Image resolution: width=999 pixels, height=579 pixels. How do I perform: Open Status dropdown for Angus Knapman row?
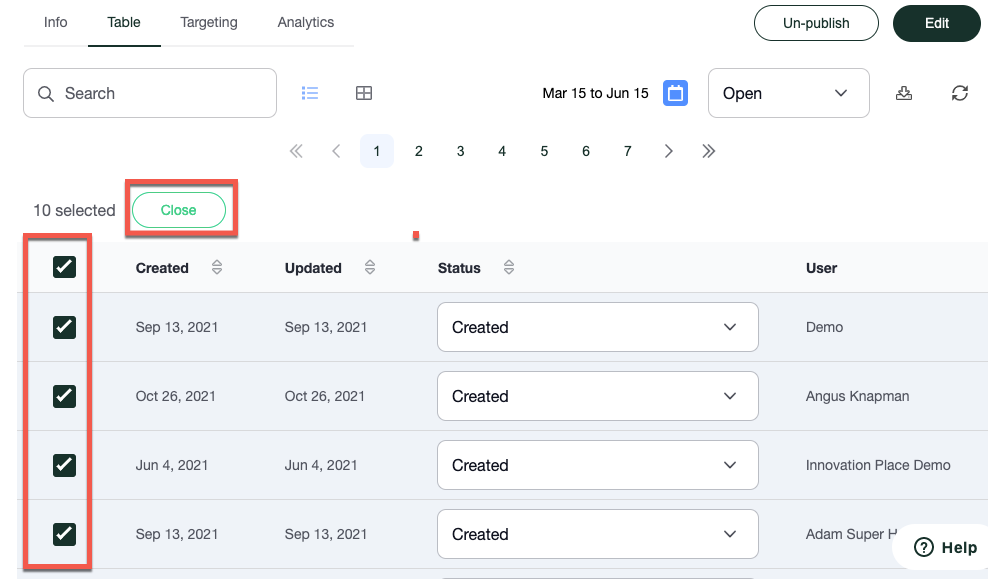pos(598,396)
